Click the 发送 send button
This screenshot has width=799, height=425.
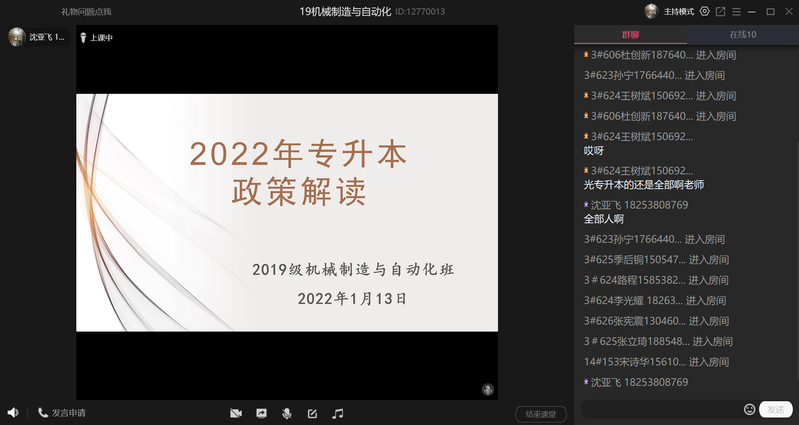776,409
